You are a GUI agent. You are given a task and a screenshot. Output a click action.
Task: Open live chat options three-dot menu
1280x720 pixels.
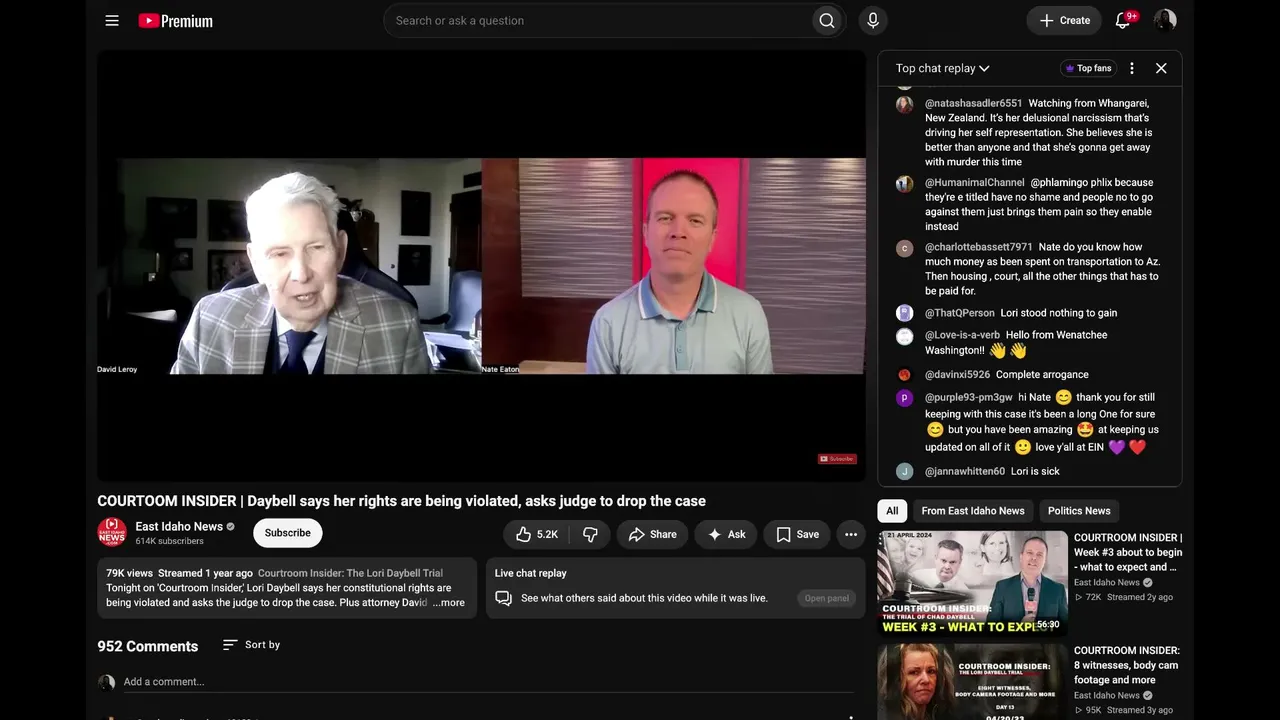point(1132,68)
